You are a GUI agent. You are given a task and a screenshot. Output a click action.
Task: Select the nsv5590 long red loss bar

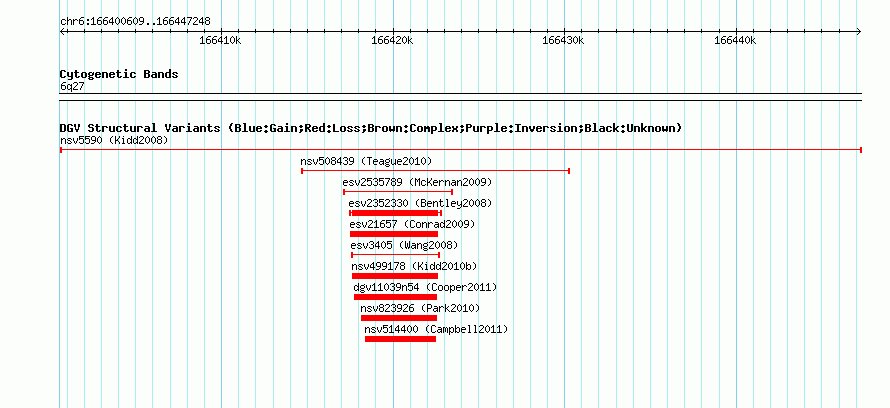[460, 150]
